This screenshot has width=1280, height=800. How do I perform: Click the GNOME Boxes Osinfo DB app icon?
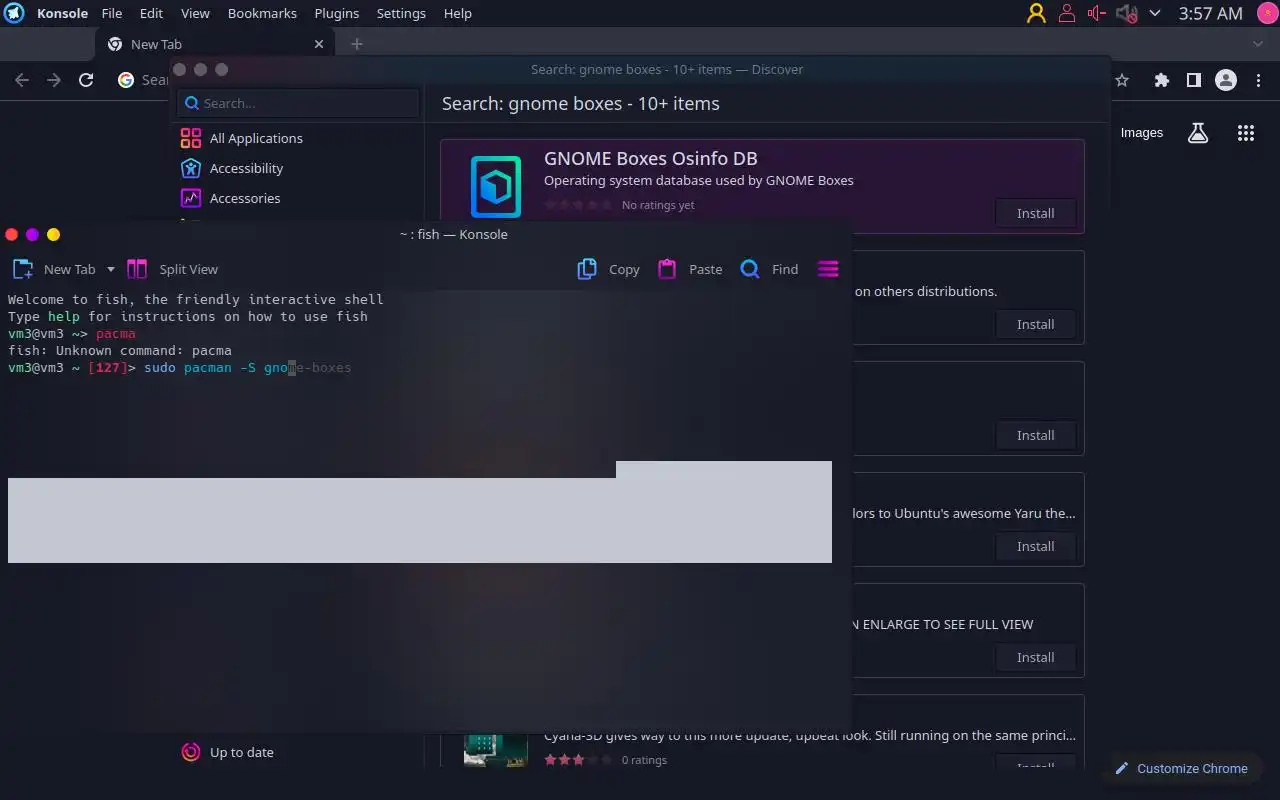496,186
